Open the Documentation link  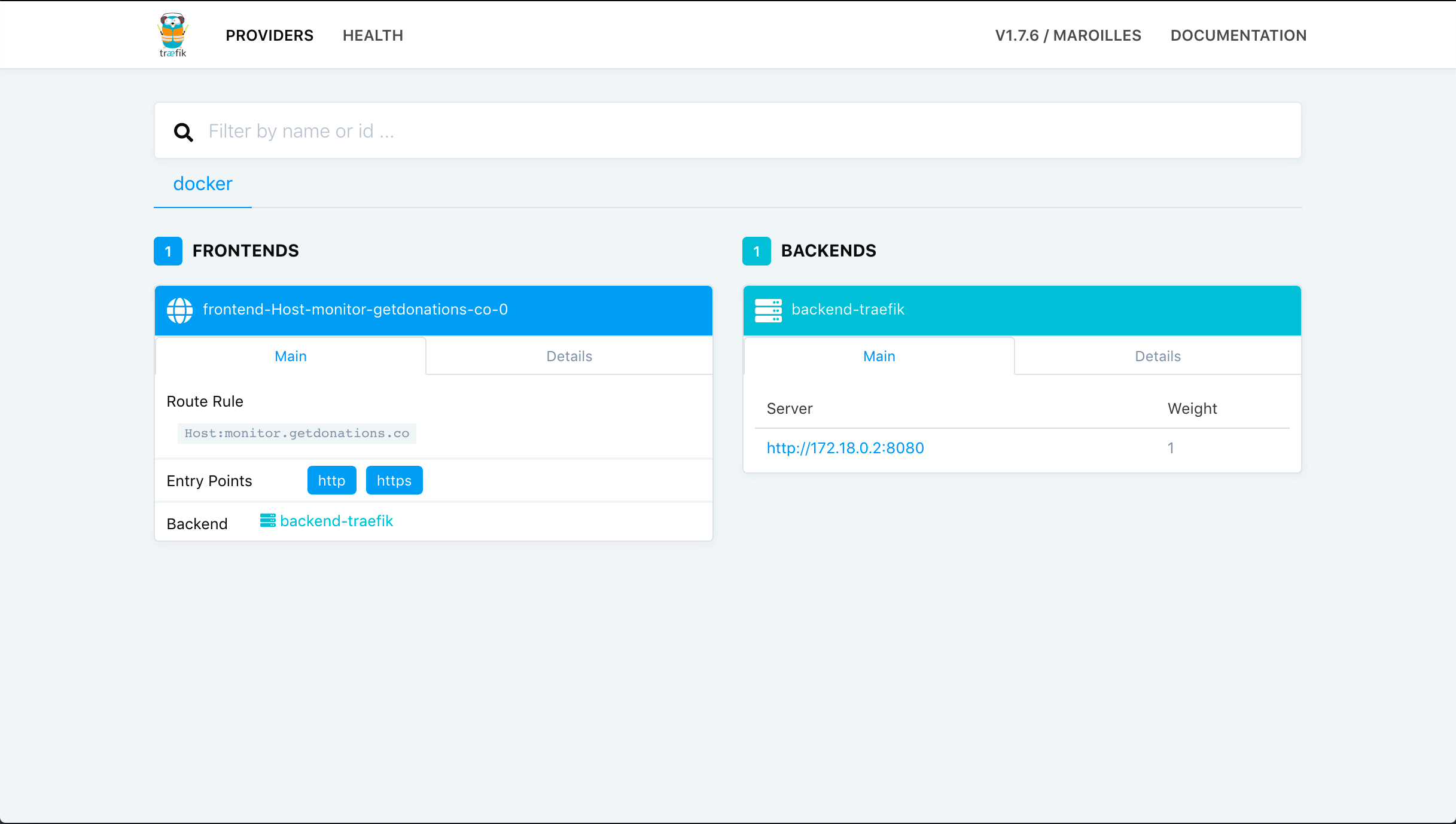[x=1238, y=35]
